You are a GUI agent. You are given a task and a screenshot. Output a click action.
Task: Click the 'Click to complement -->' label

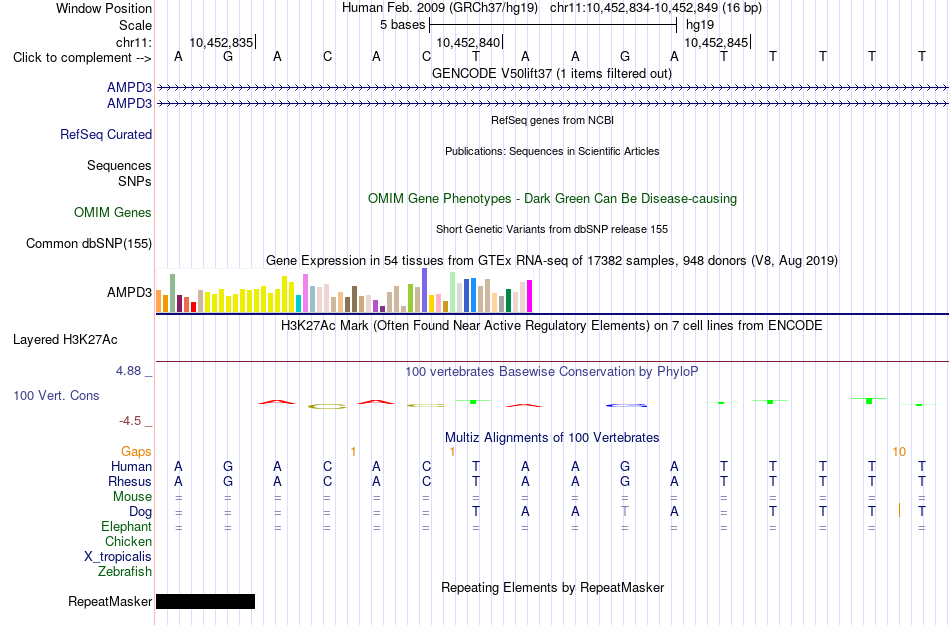tap(82, 58)
